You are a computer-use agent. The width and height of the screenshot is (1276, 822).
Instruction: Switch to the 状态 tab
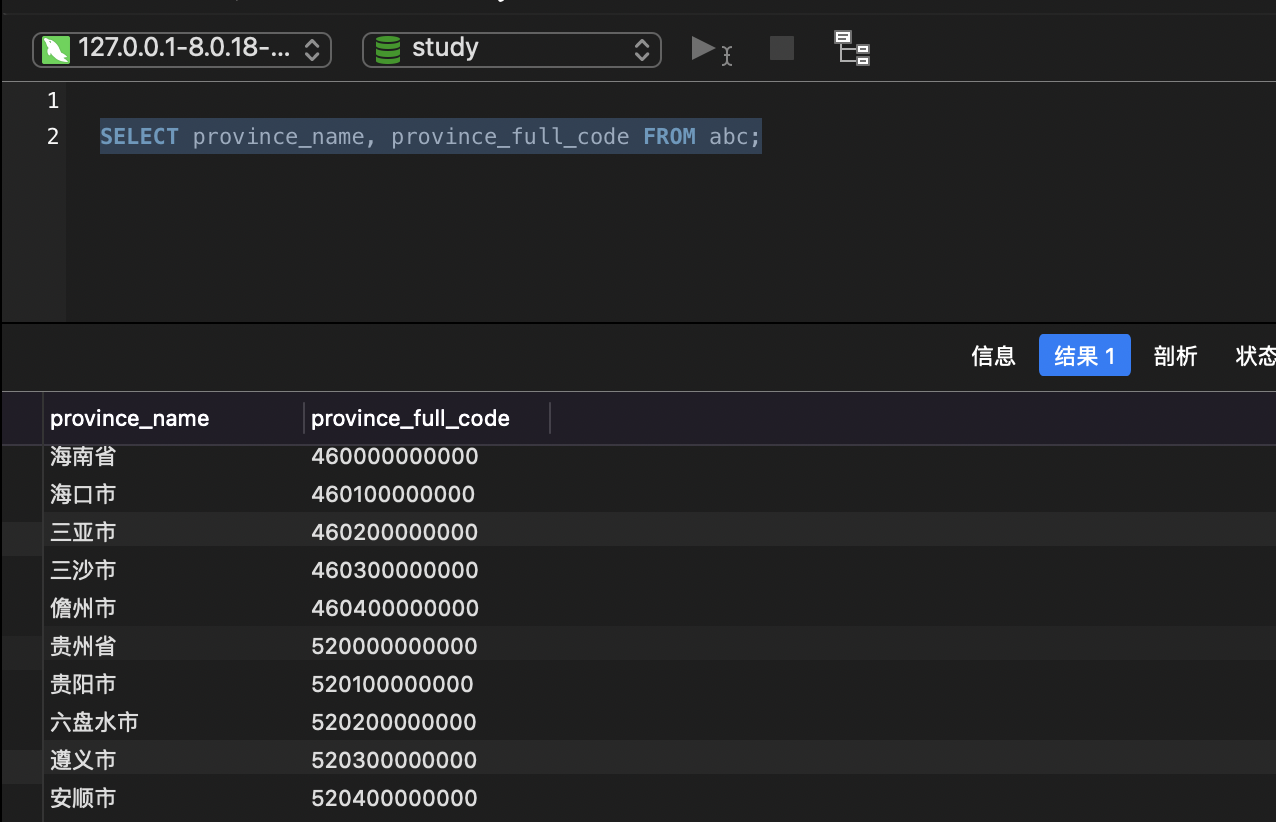pos(1256,356)
